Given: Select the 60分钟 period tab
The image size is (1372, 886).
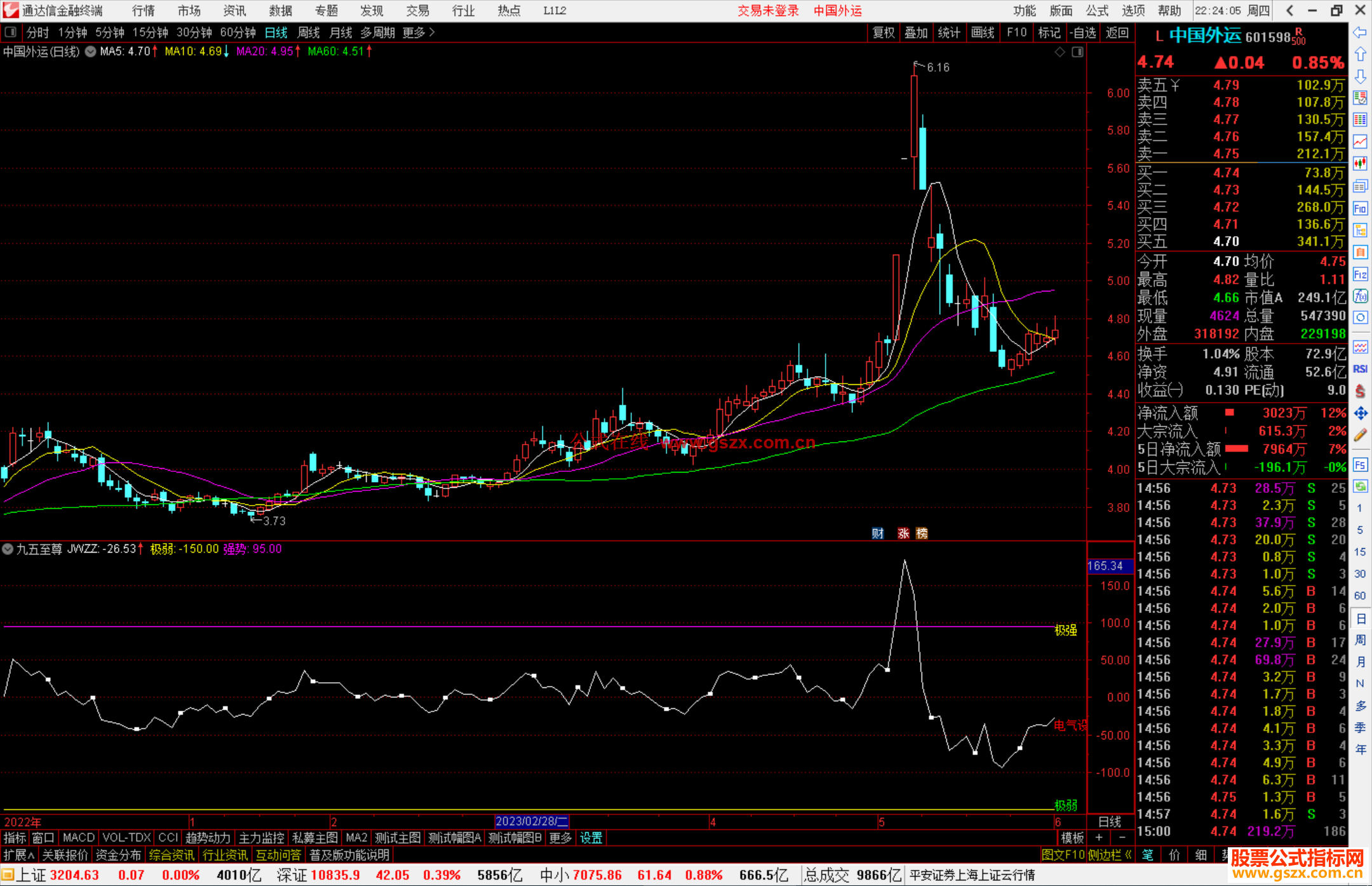Looking at the screenshot, I should click(238, 32).
